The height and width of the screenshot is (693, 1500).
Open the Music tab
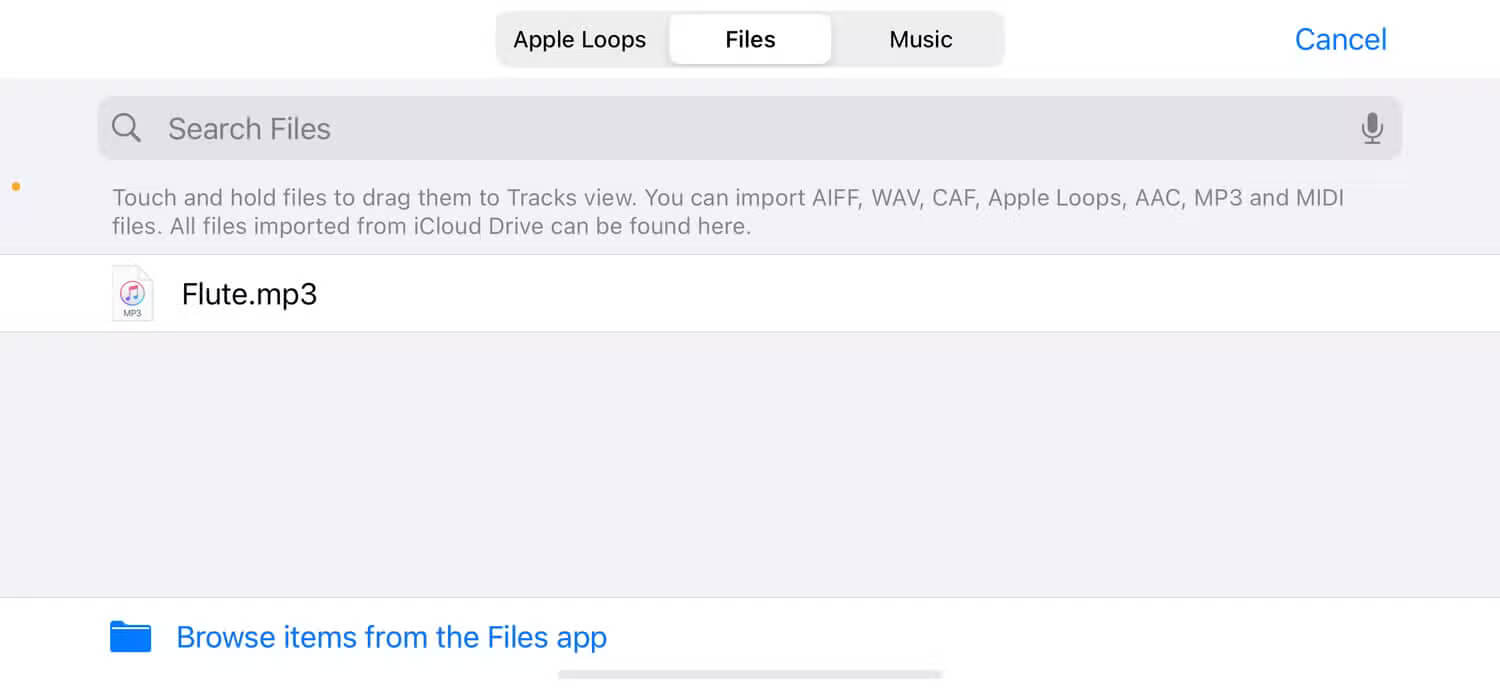coord(921,40)
